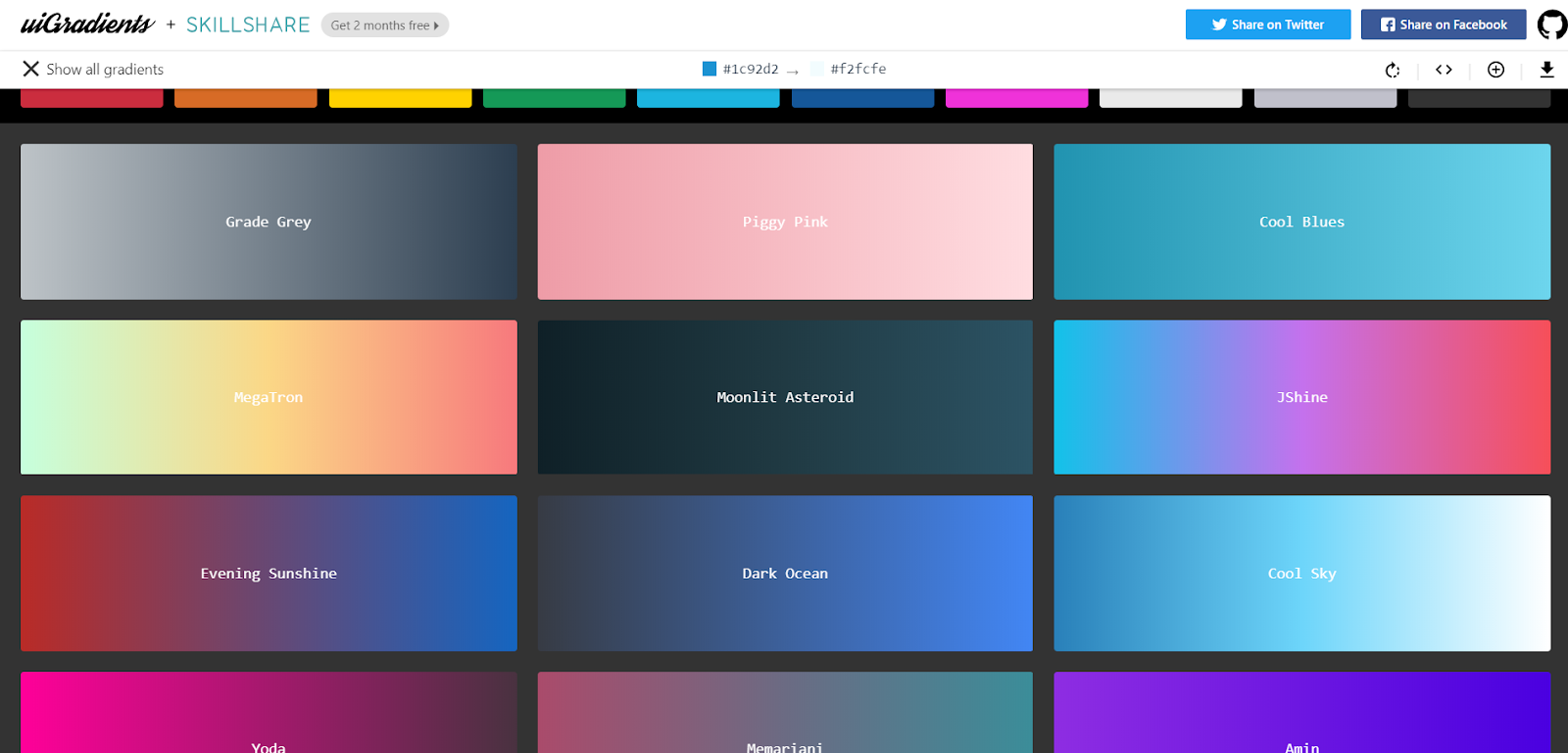
Task: Click Get 2 months free button
Action: 385,25
